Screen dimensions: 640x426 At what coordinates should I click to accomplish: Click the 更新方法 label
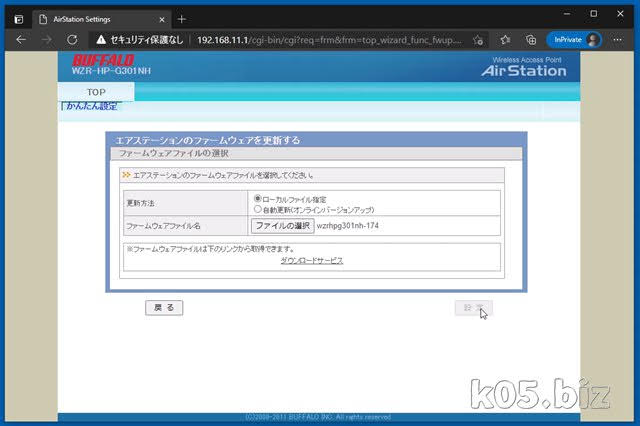point(140,203)
